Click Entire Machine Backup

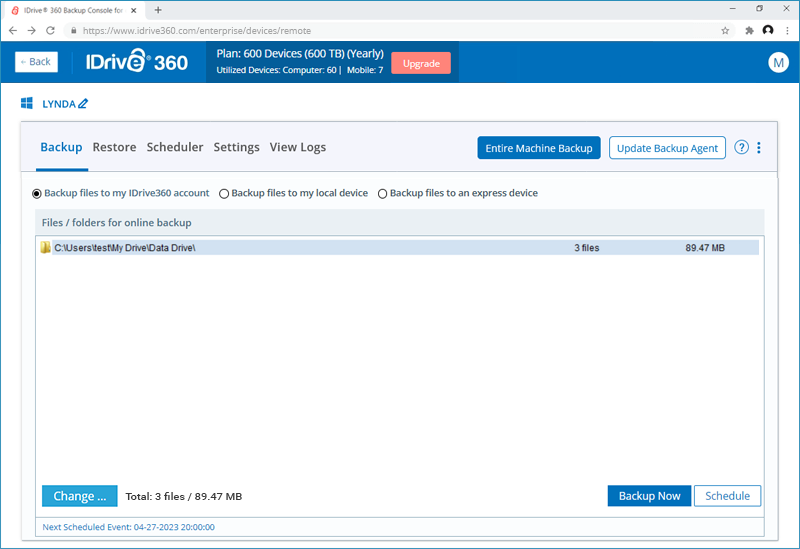click(x=539, y=148)
